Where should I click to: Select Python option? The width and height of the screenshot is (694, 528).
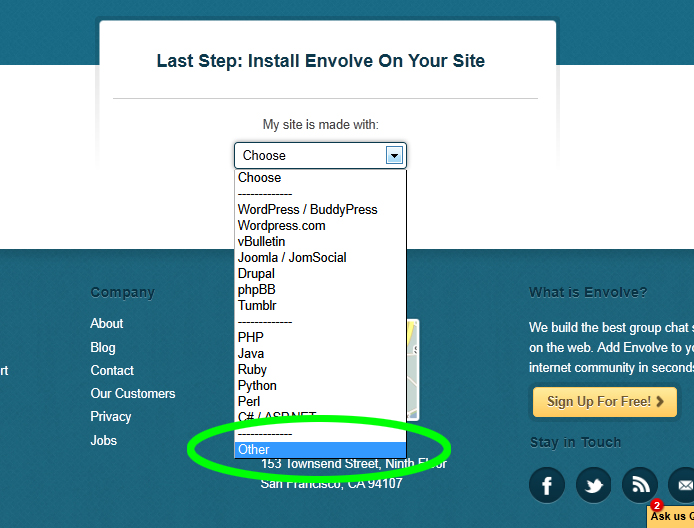coord(320,385)
